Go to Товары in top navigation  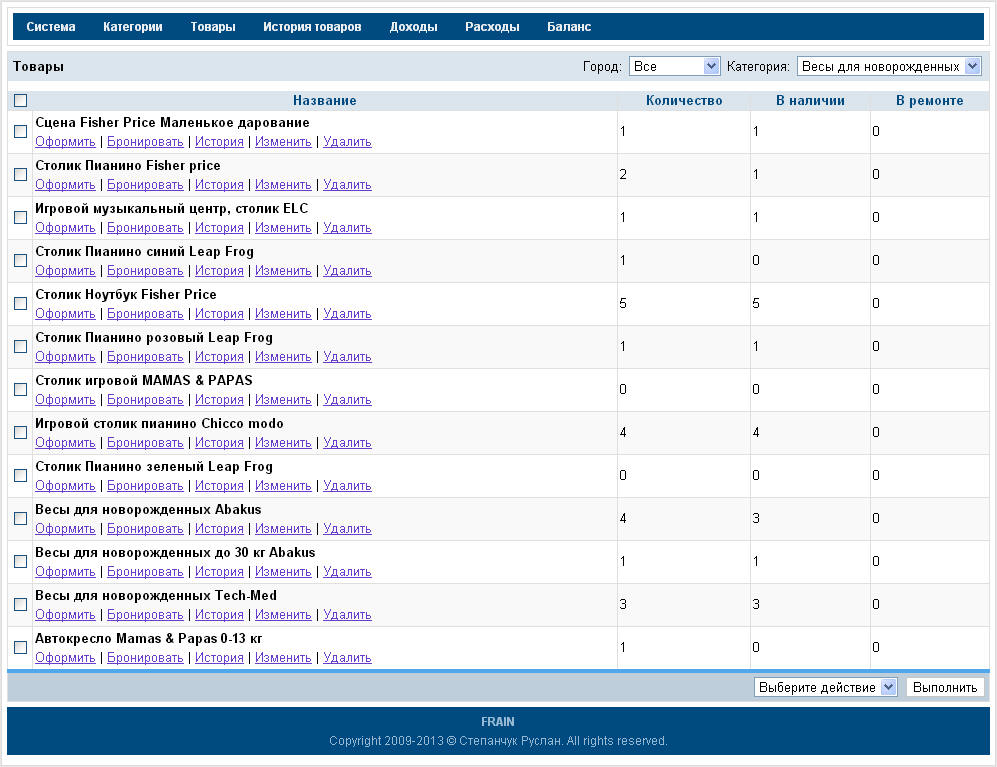(x=213, y=27)
